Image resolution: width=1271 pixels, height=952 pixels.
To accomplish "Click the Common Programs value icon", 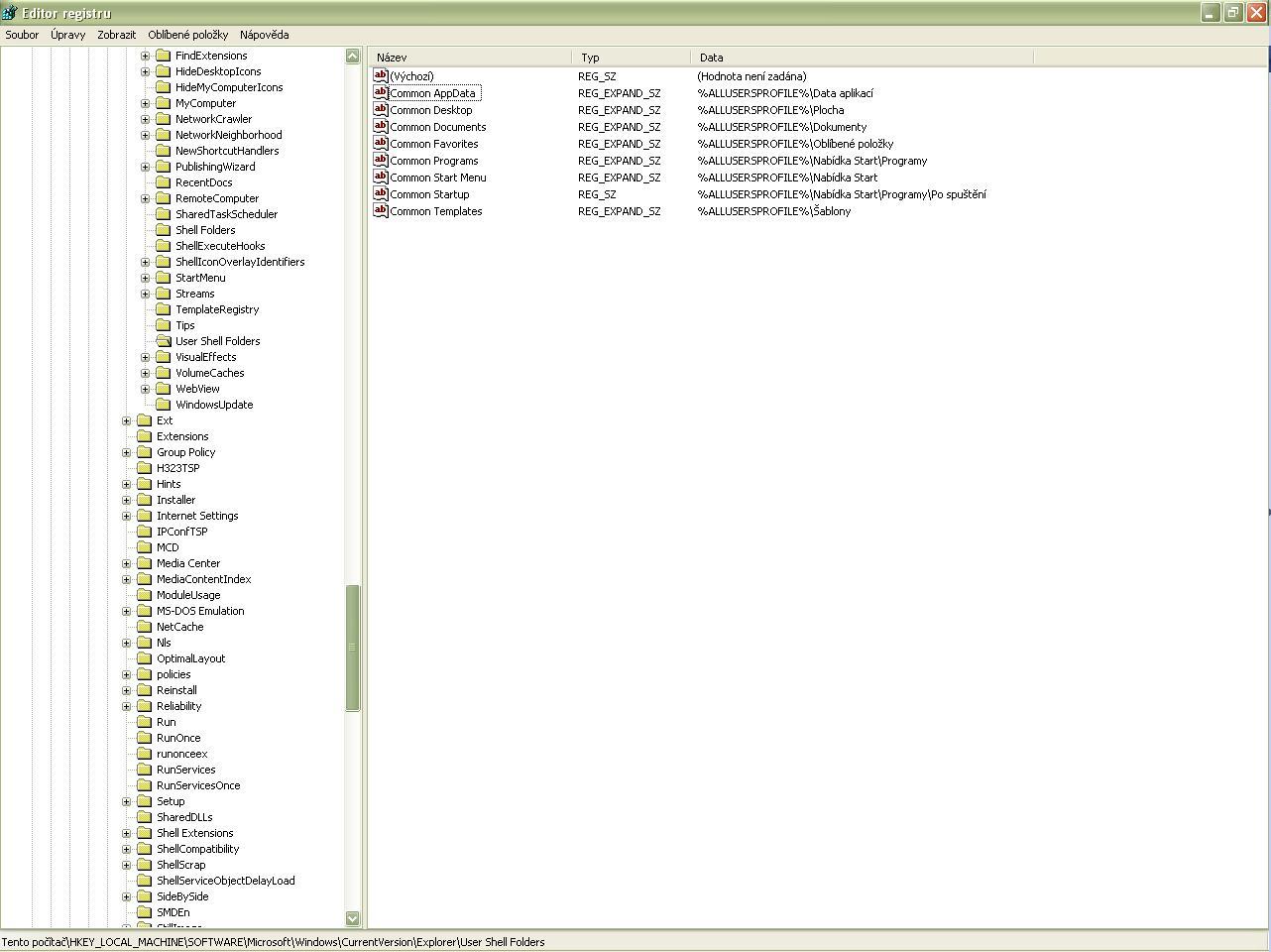I will pos(381,160).
